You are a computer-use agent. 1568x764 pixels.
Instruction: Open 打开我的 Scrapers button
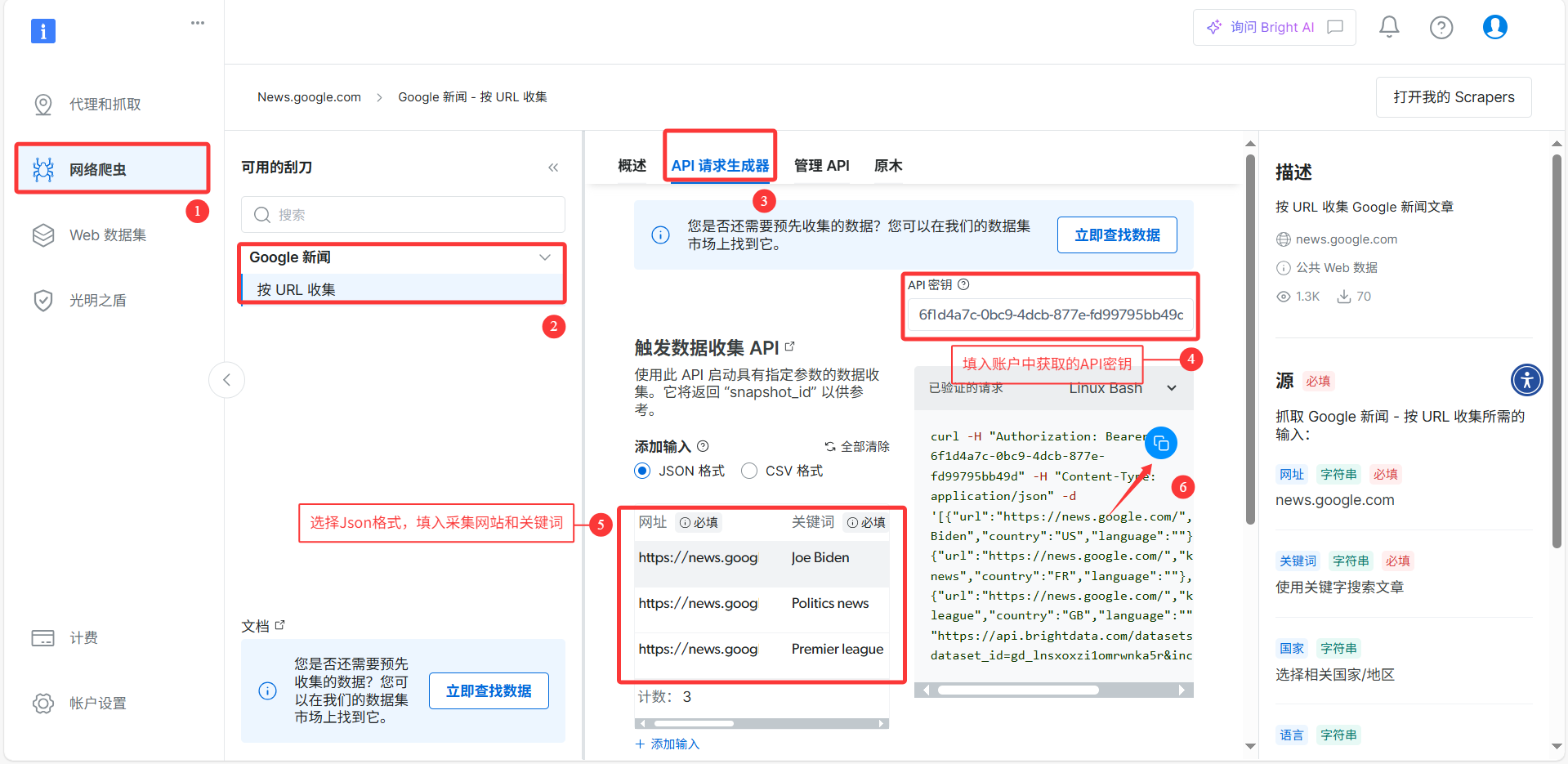pos(1454,97)
